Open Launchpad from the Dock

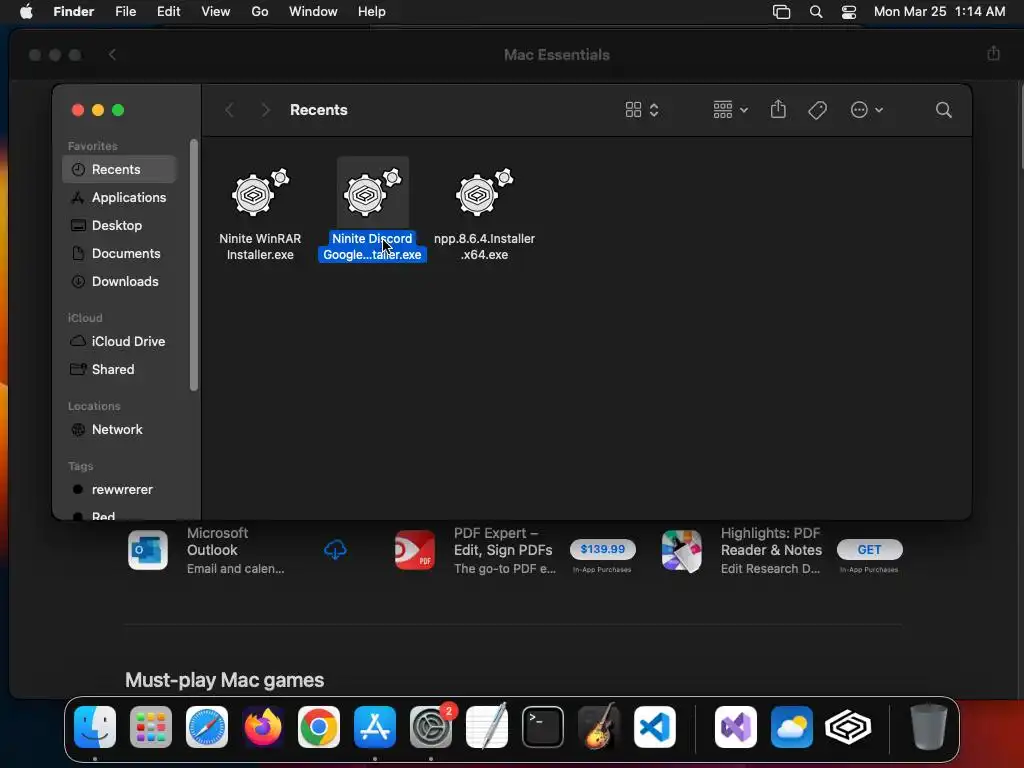pos(151,727)
